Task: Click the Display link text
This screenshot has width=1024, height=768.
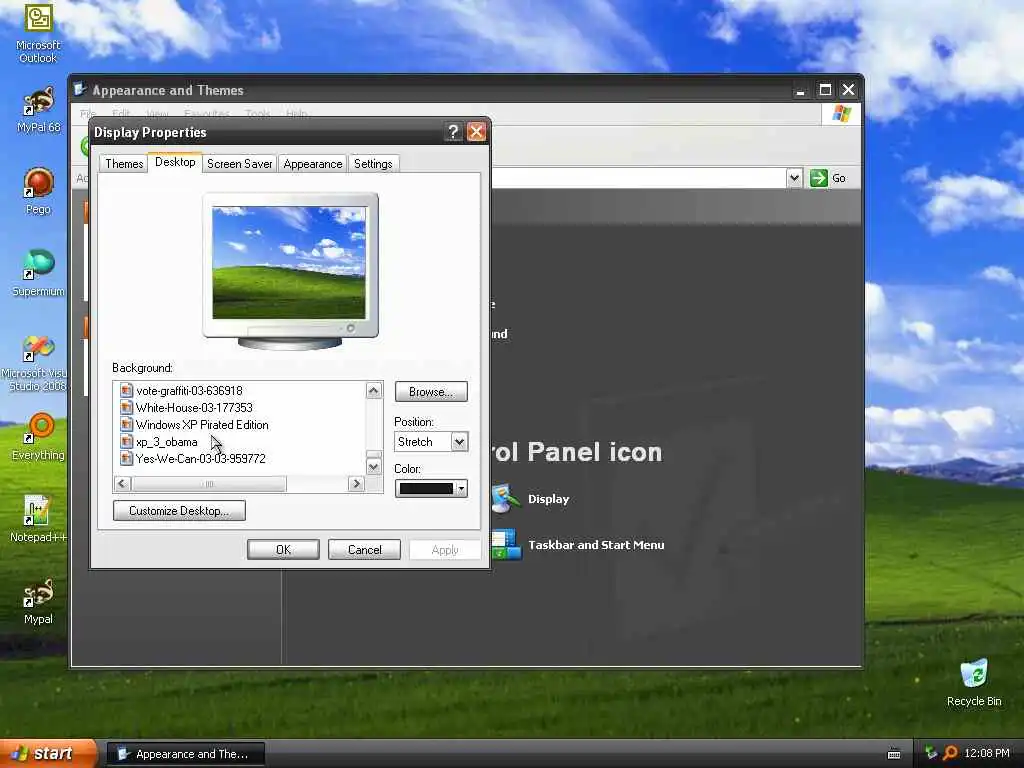Action: [549, 499]
